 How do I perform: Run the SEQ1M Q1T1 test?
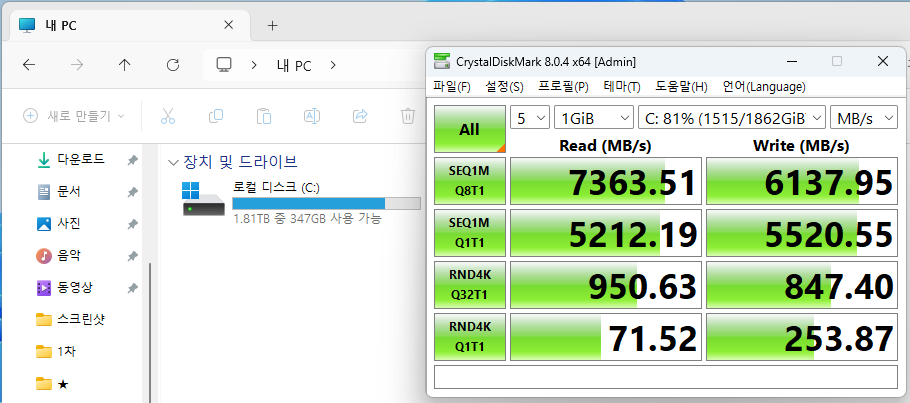[x=470, y=233]
